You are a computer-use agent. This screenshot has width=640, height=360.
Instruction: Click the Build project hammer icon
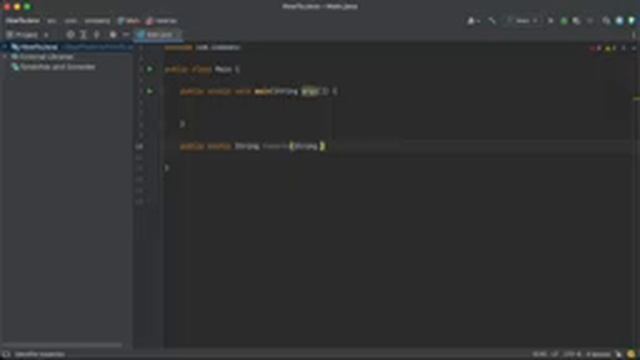point(492,20)
